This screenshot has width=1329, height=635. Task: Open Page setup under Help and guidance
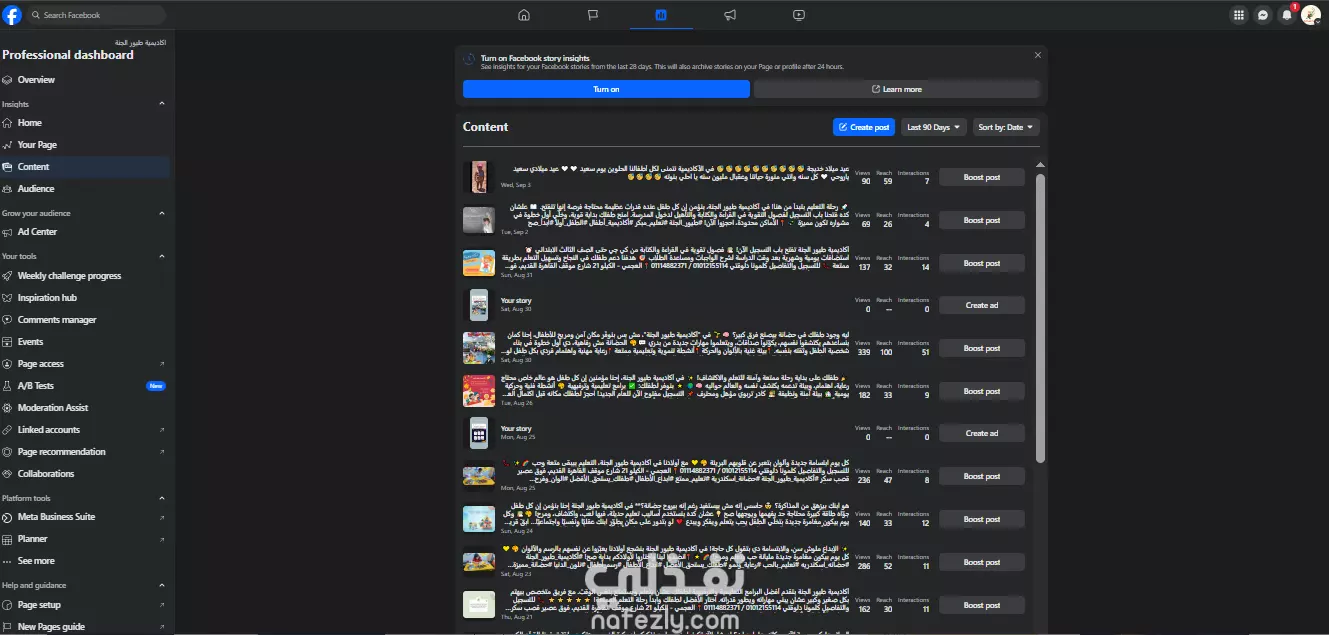(x=85, y=605)
